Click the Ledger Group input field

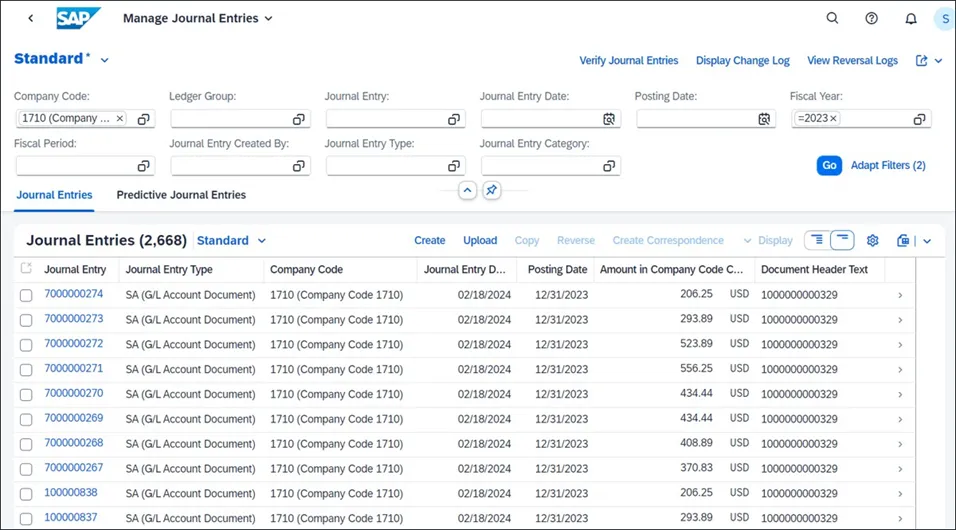coord(230,119)
